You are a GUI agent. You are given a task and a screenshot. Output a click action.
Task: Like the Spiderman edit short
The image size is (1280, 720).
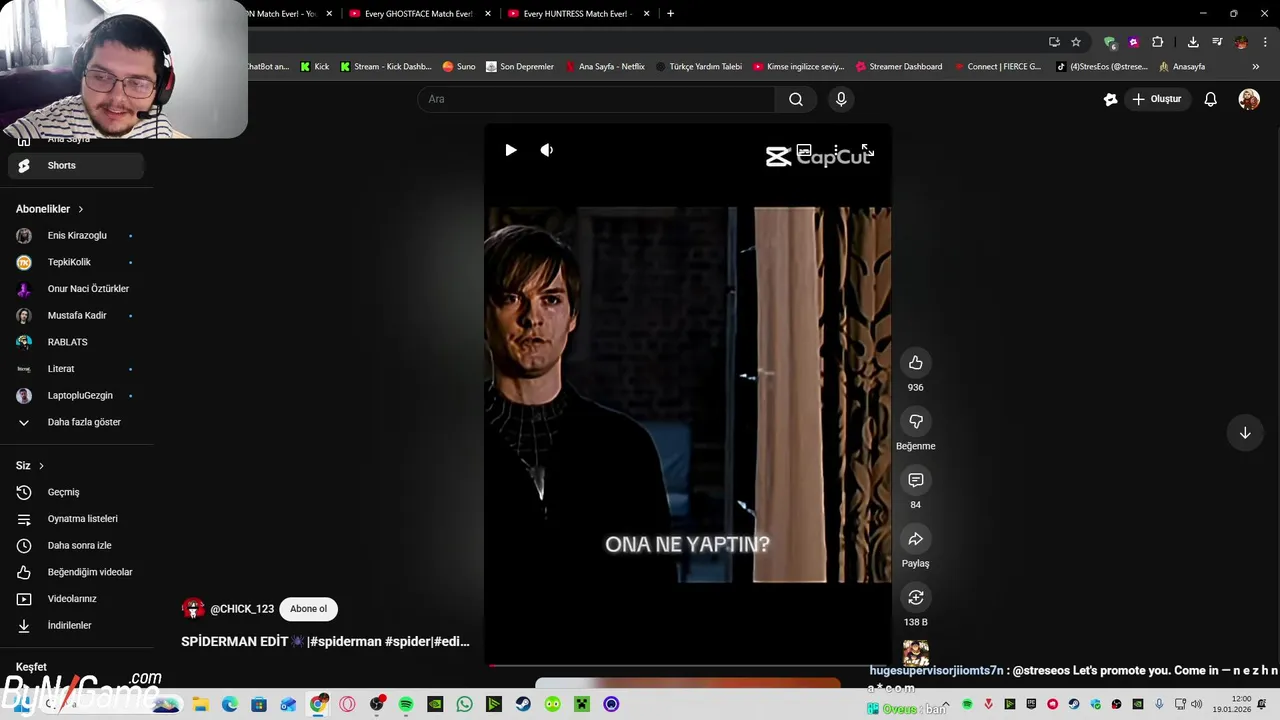coord(915,363)
